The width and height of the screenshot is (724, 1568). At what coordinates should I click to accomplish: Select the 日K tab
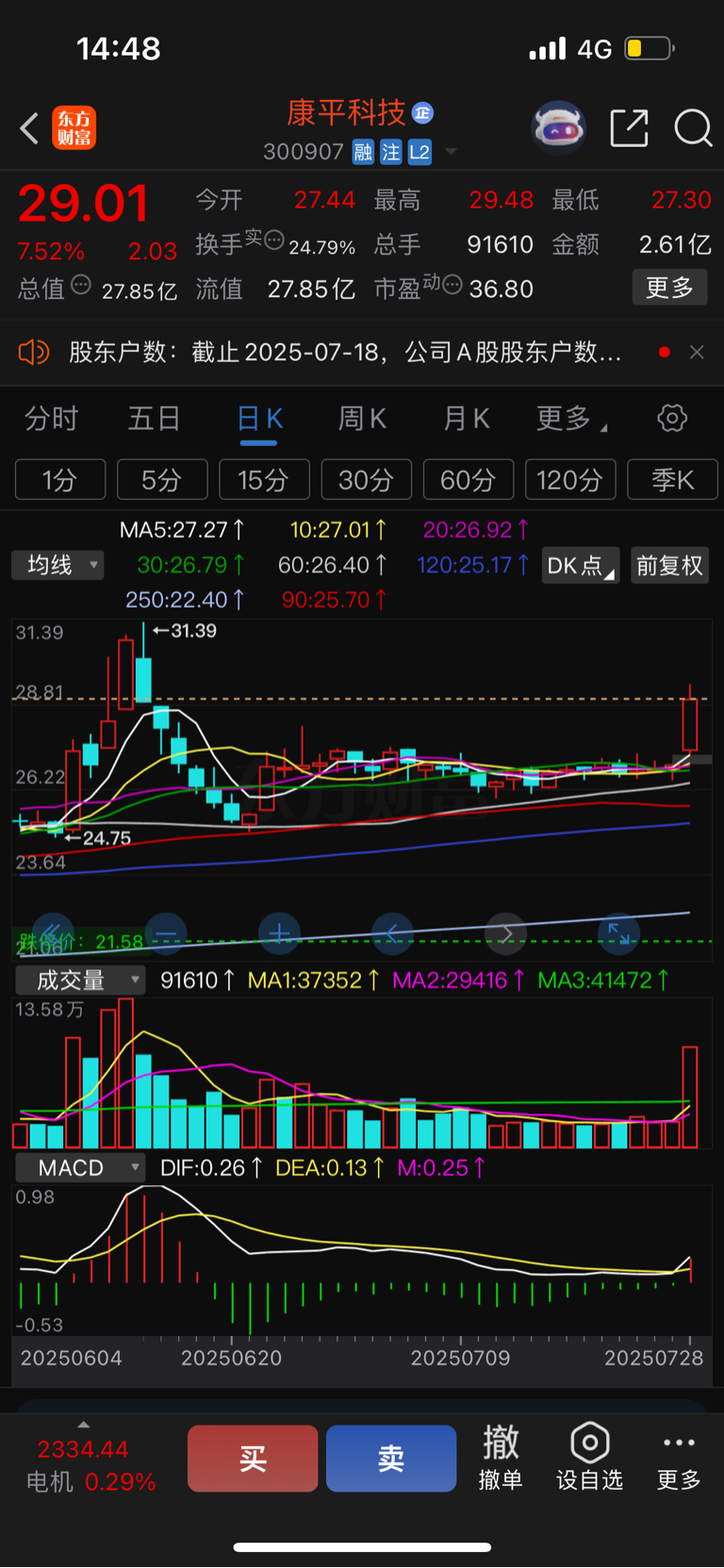[x=259, y=418]
